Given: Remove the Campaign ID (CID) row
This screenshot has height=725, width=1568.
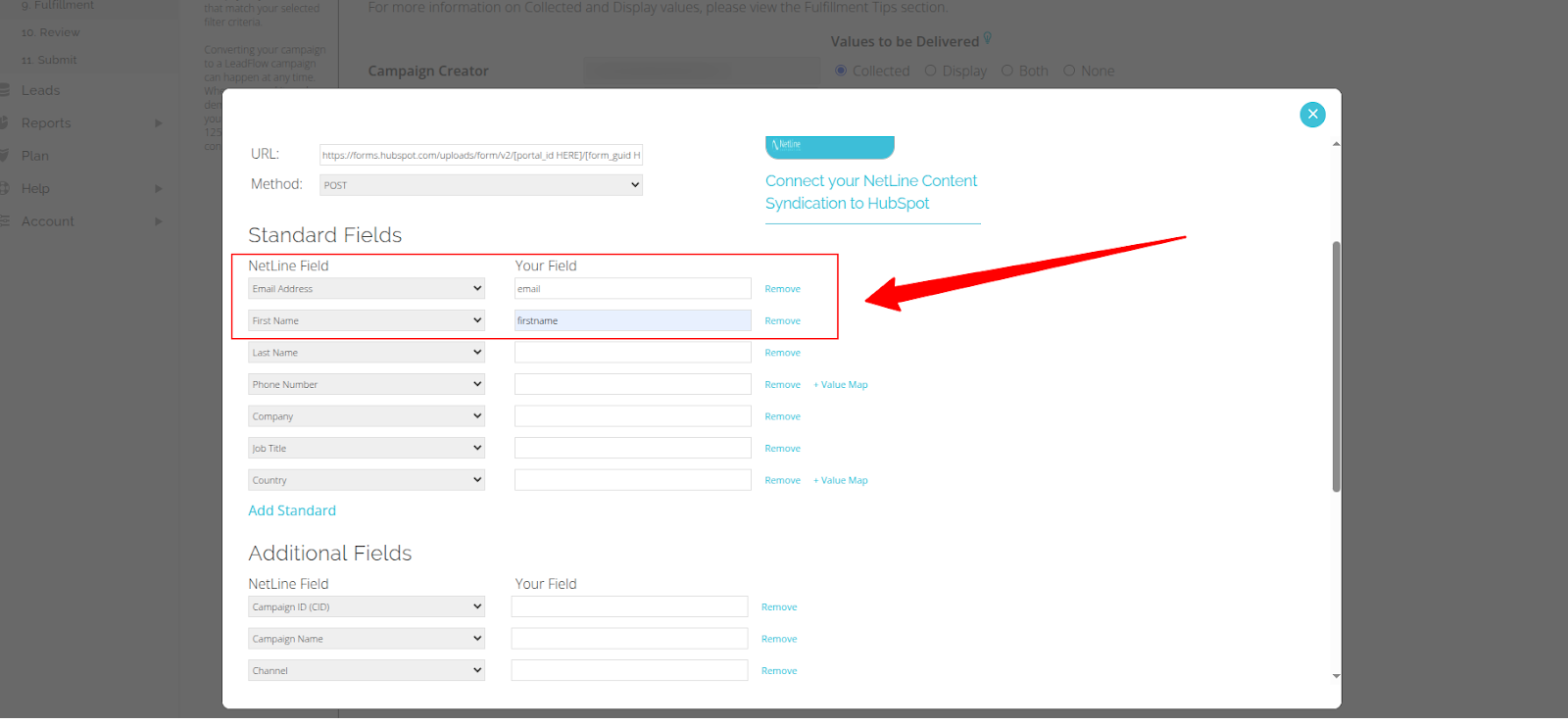Looking at the screenshot, I should [779, 607].
